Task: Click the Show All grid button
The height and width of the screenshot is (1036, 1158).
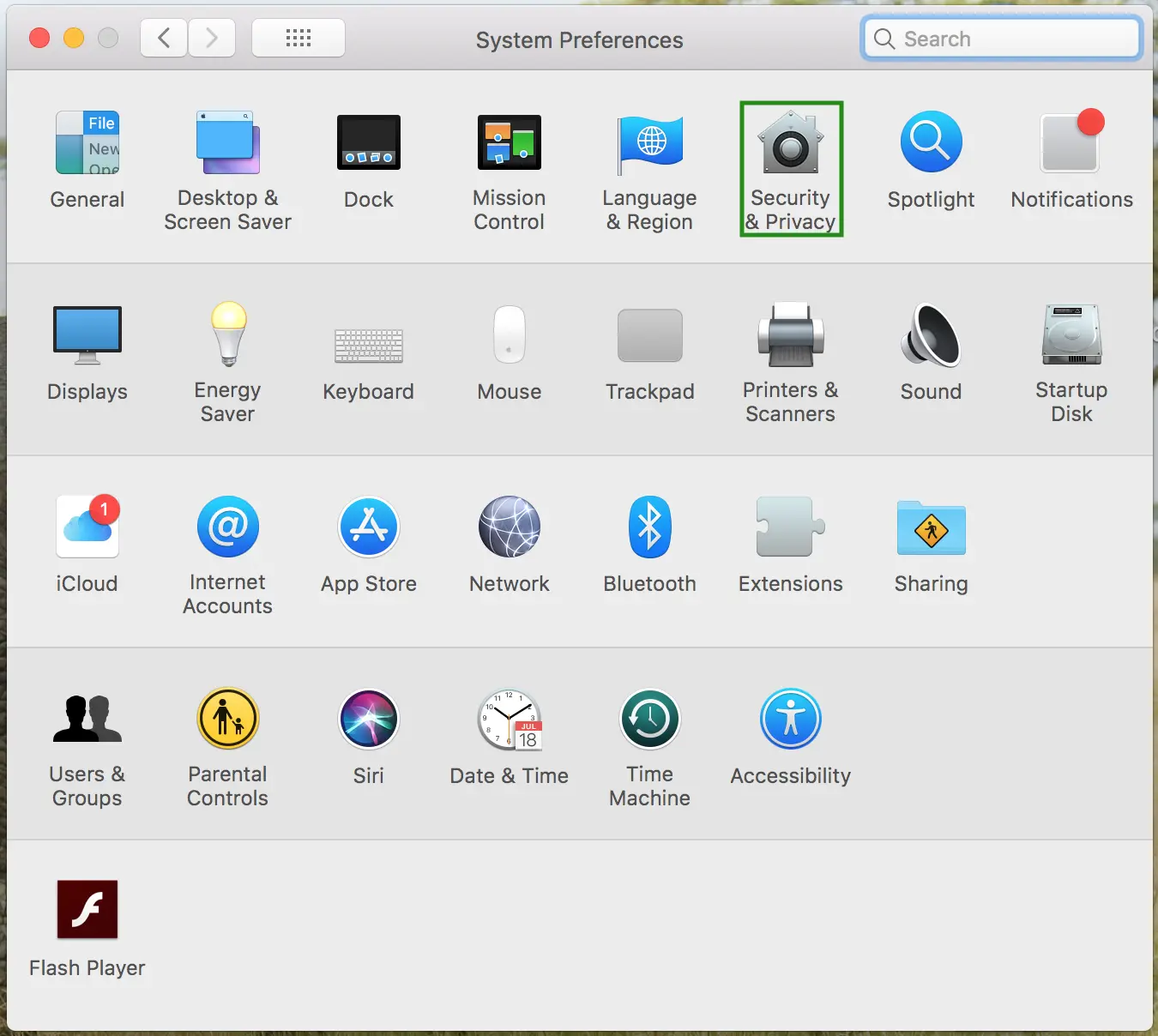Action: (x=299, y=38)
